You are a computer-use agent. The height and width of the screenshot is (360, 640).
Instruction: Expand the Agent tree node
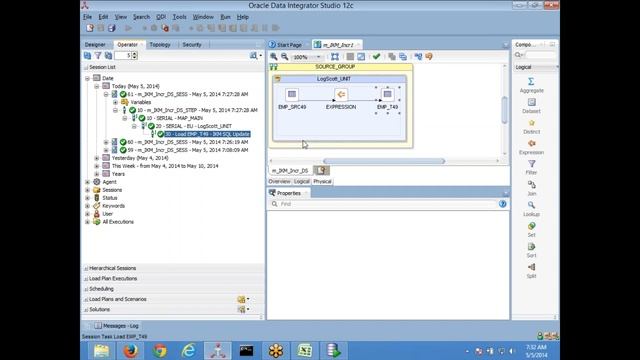point(87,182)
